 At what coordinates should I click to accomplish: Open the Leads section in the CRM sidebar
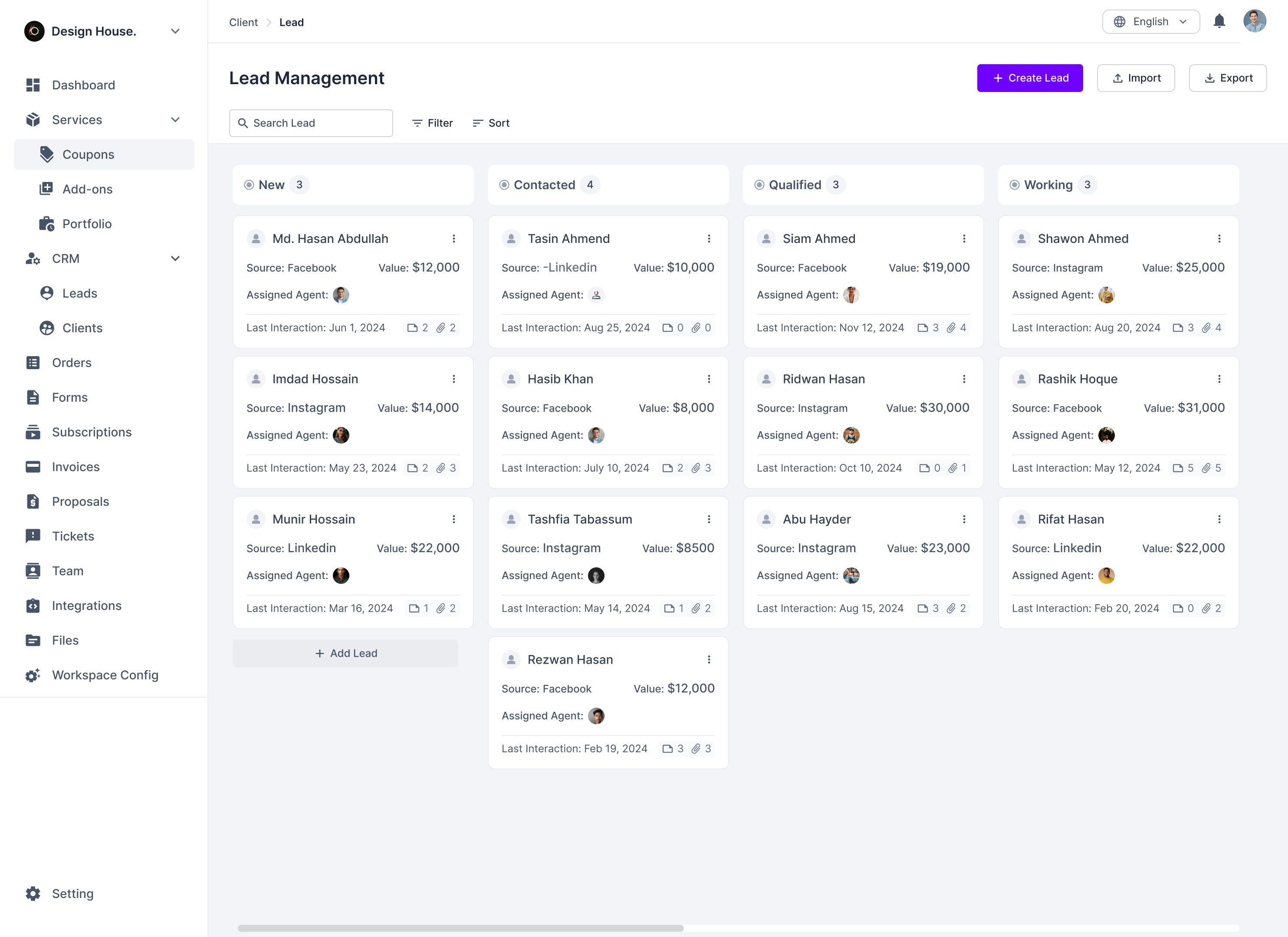coord(80,293)
